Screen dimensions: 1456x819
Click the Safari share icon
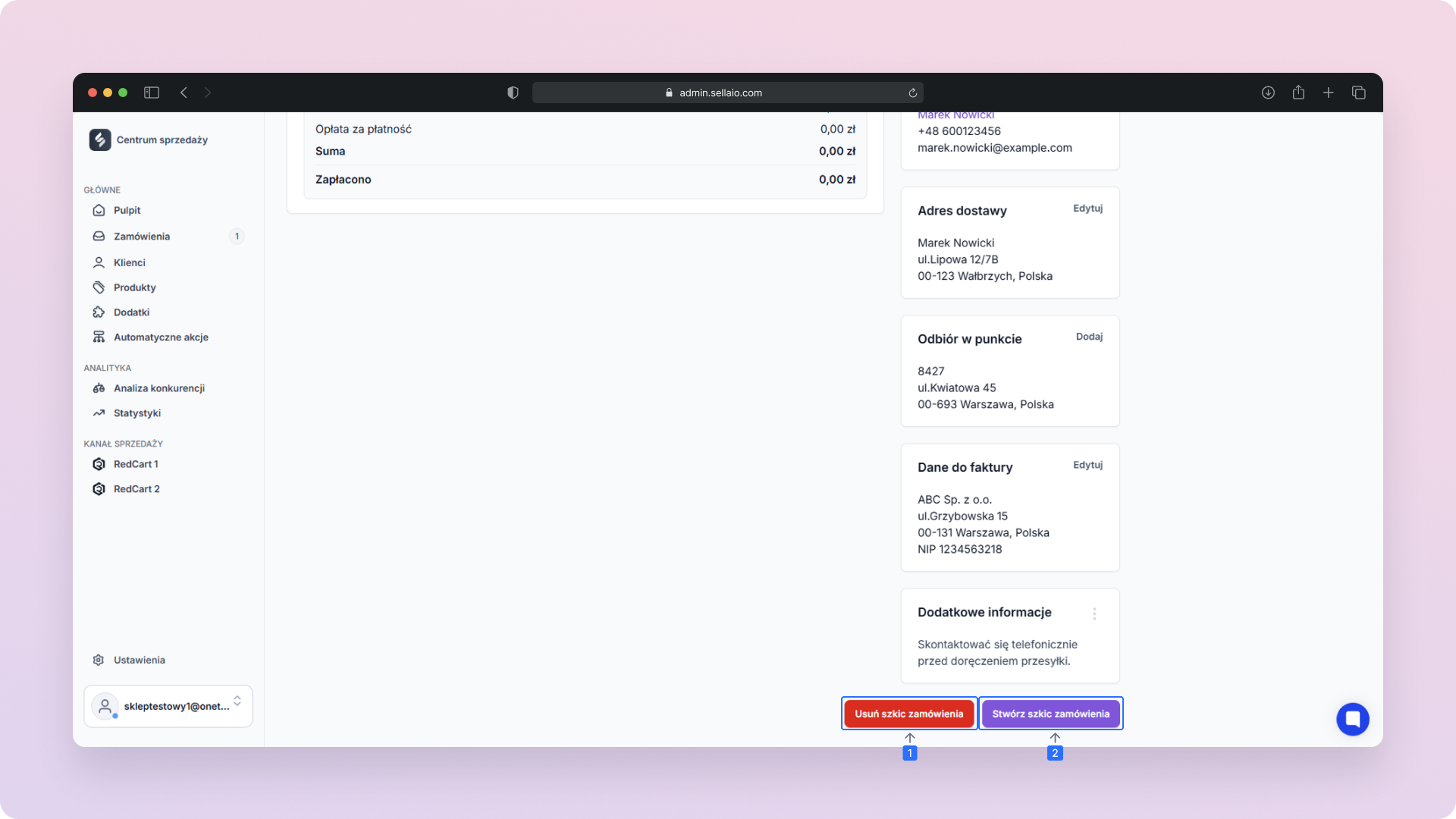click(1298, 93)
